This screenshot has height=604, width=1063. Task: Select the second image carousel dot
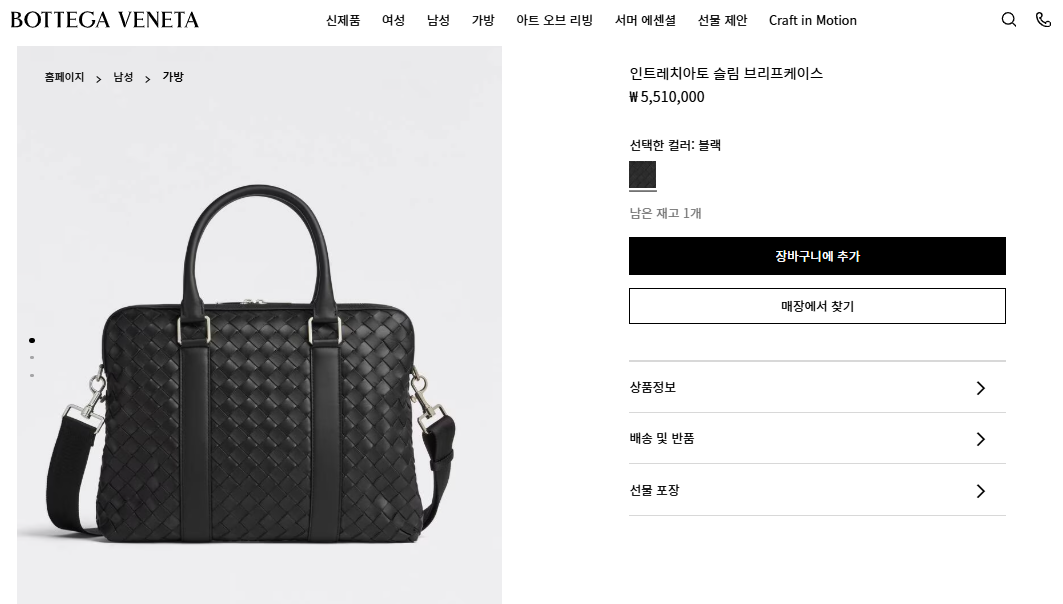[32, 357]
